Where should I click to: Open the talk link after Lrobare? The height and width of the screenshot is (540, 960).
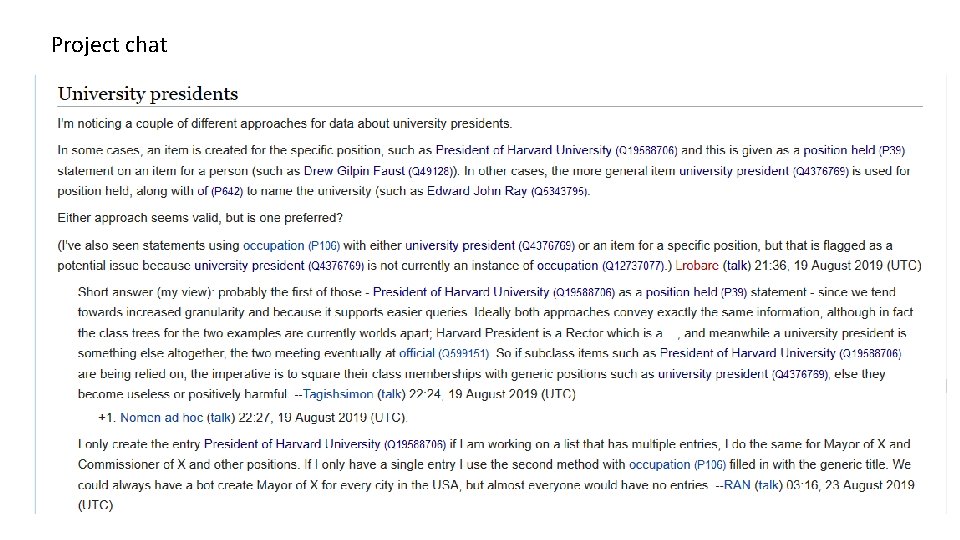[x=737, y=266]
